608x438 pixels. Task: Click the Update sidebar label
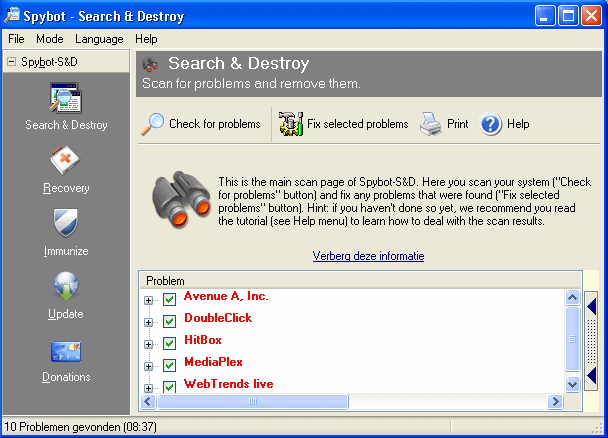tap(66, 314)
